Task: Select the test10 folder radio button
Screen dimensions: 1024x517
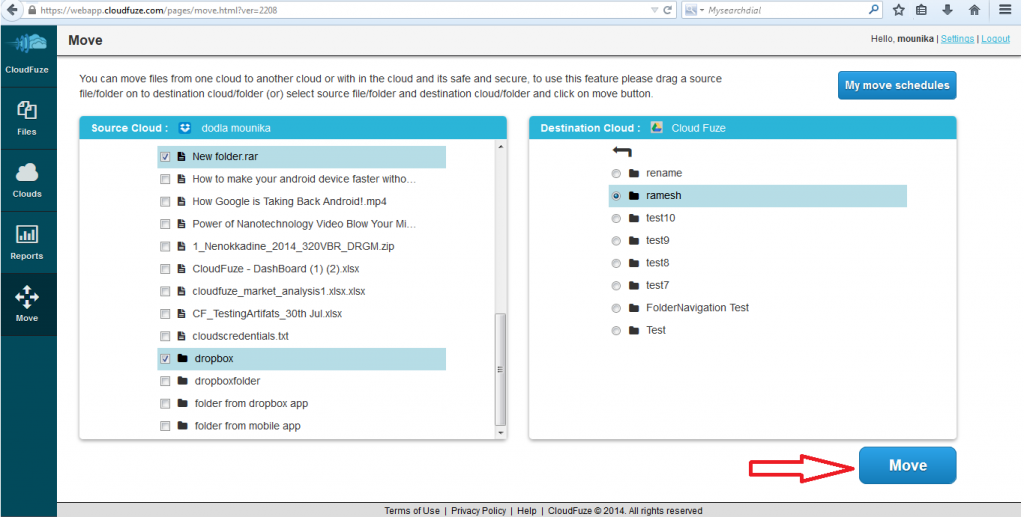Action: click(616, 219)
